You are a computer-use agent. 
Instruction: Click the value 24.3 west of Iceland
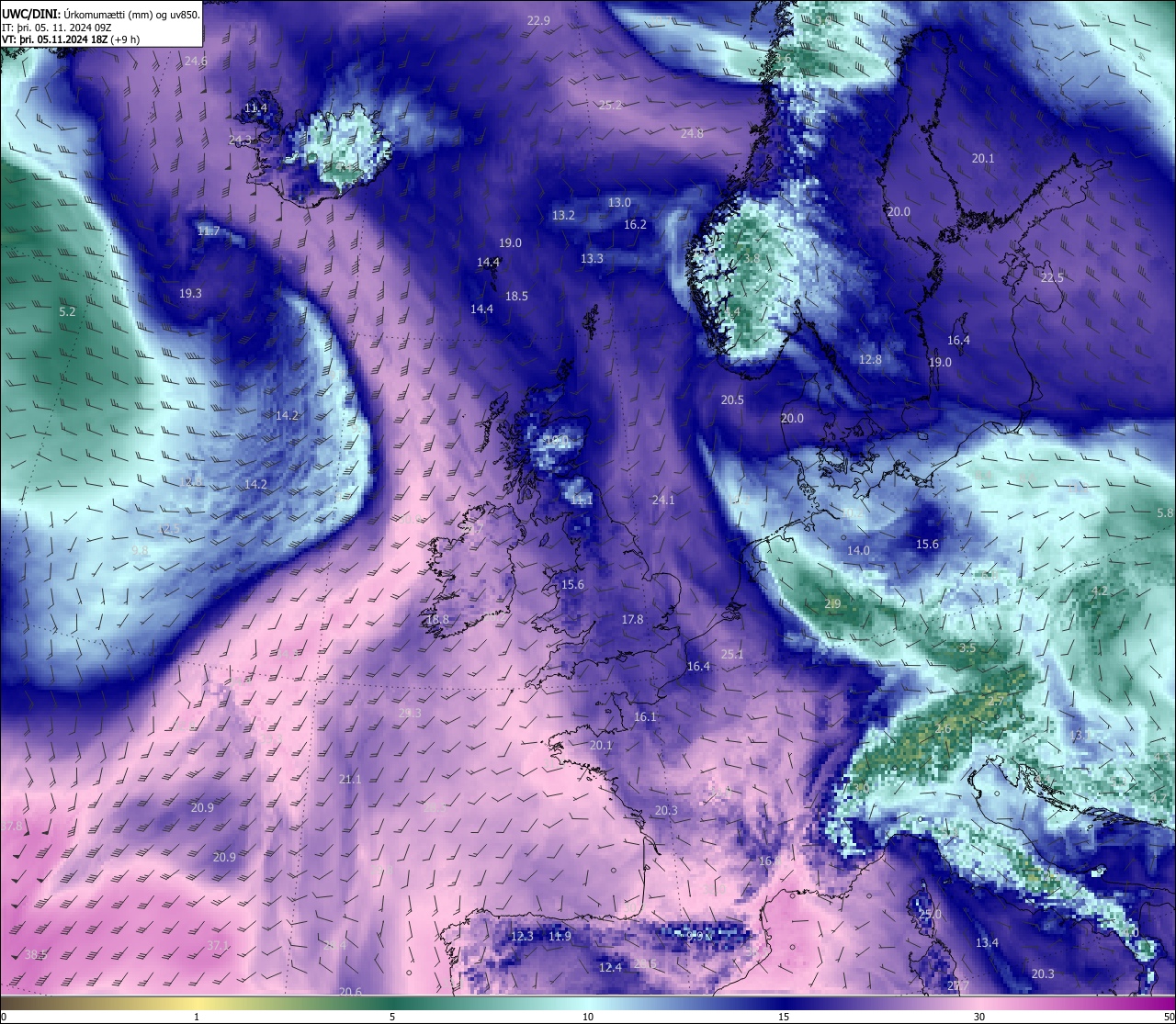[240, 140]
